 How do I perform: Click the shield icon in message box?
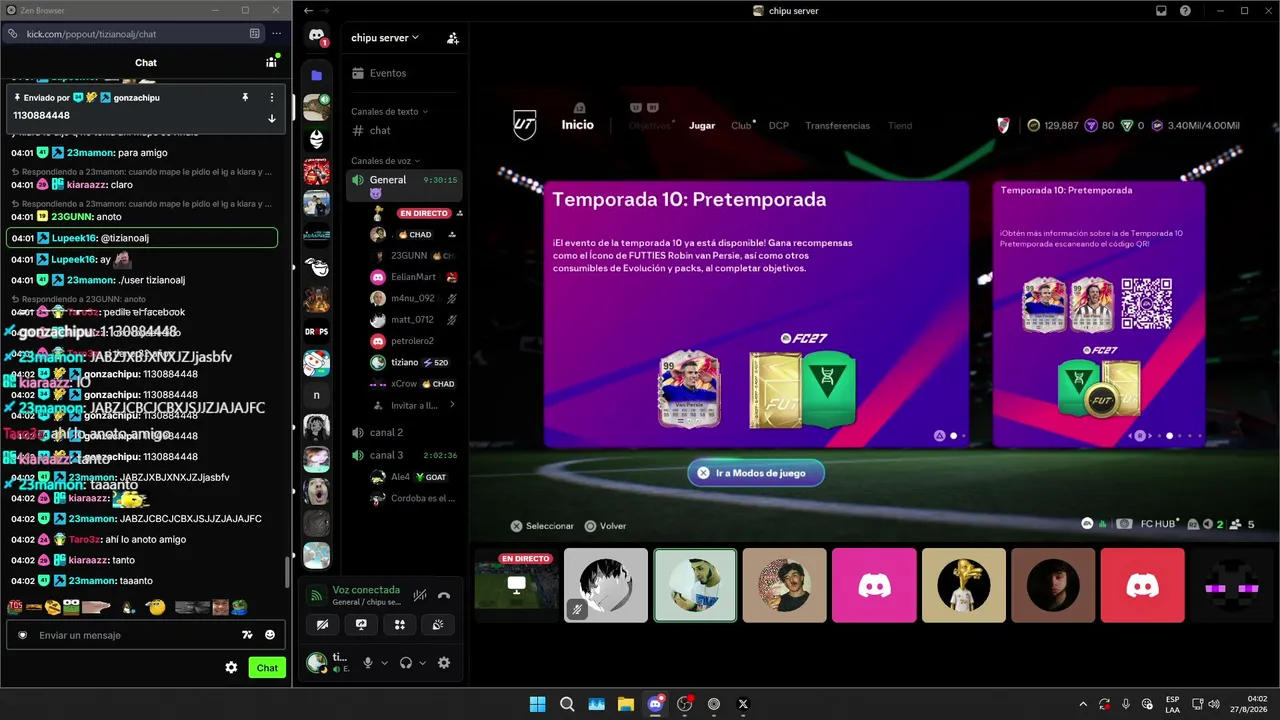(23, 635)
